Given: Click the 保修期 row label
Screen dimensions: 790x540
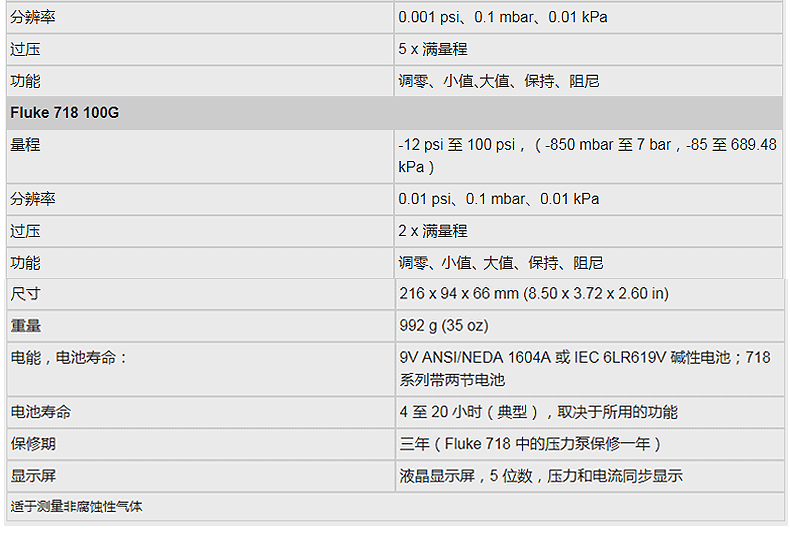Looking at the screenshot, I should click(x=33, y=444).
